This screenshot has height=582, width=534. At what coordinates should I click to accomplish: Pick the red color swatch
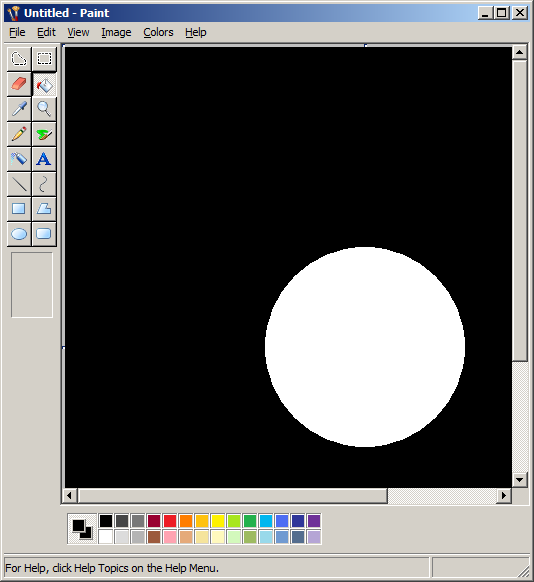tap(170, 521)
